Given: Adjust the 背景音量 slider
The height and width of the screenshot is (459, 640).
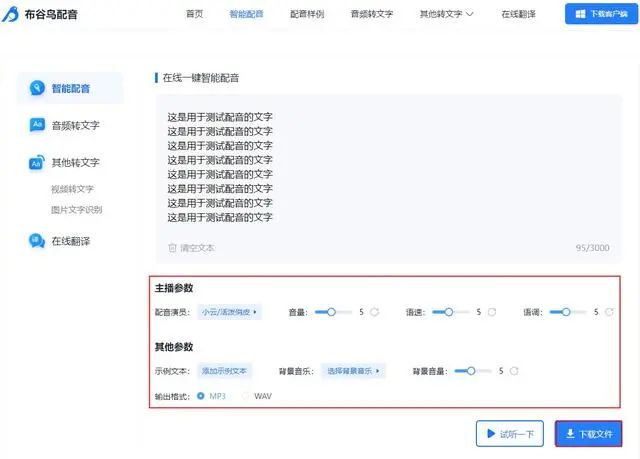Looking at the screenshot, I should pos(473,371).
